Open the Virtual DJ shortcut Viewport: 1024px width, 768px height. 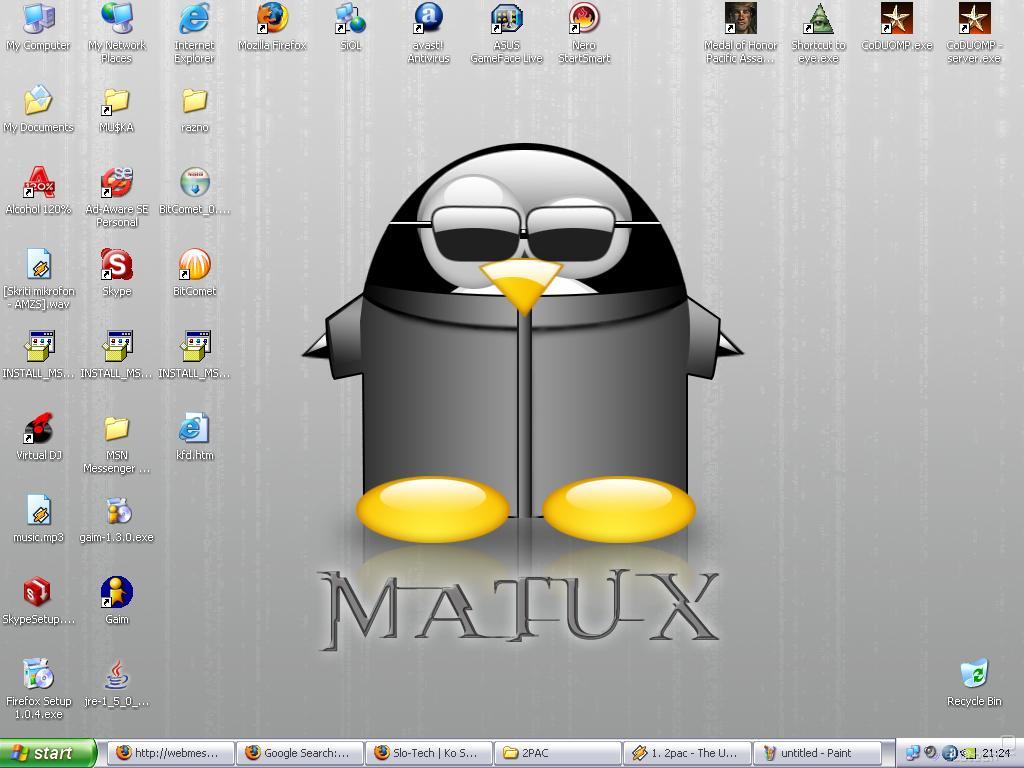[x=39, y=437]
